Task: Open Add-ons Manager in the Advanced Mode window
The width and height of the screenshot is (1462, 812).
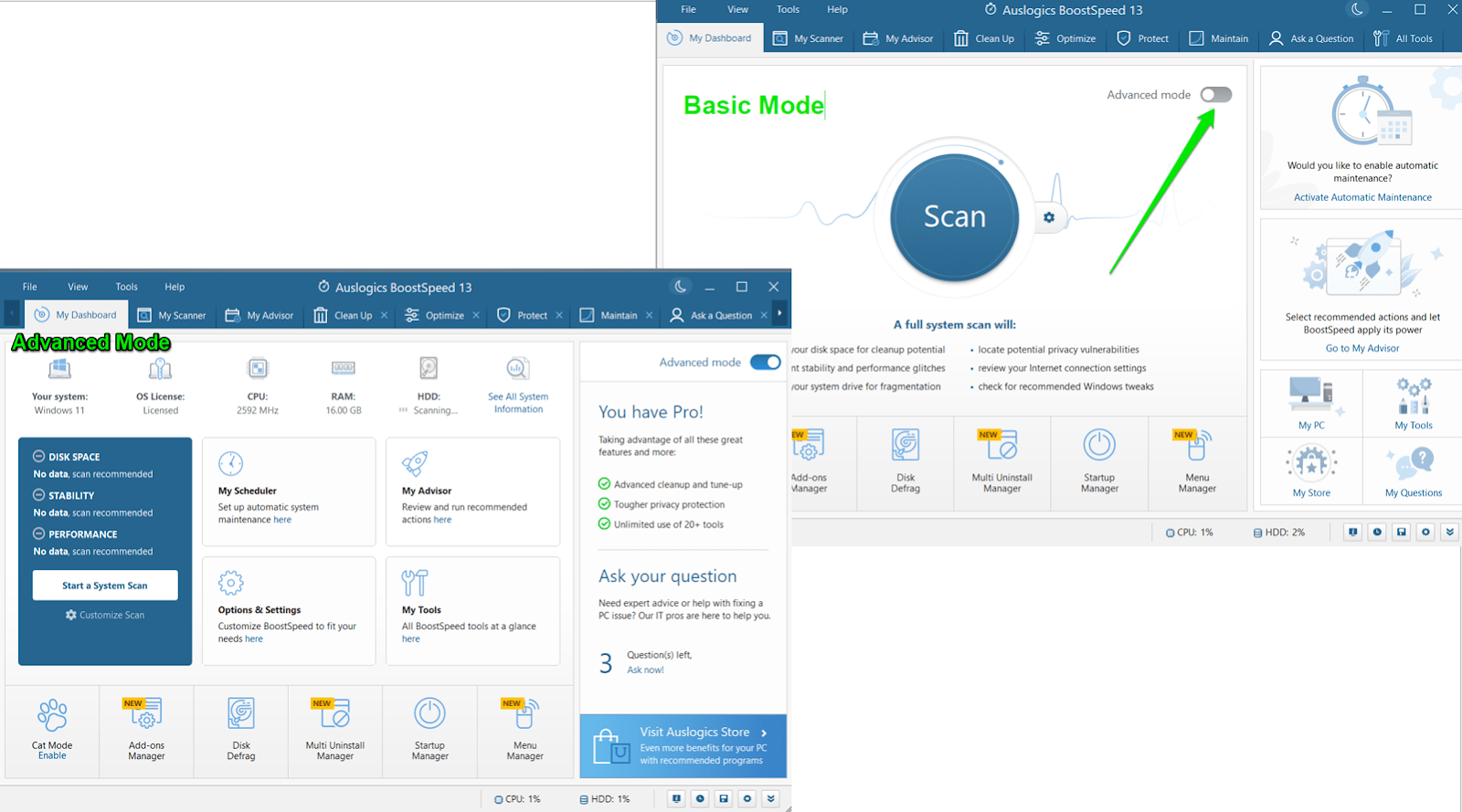Action: click(146, 731)
